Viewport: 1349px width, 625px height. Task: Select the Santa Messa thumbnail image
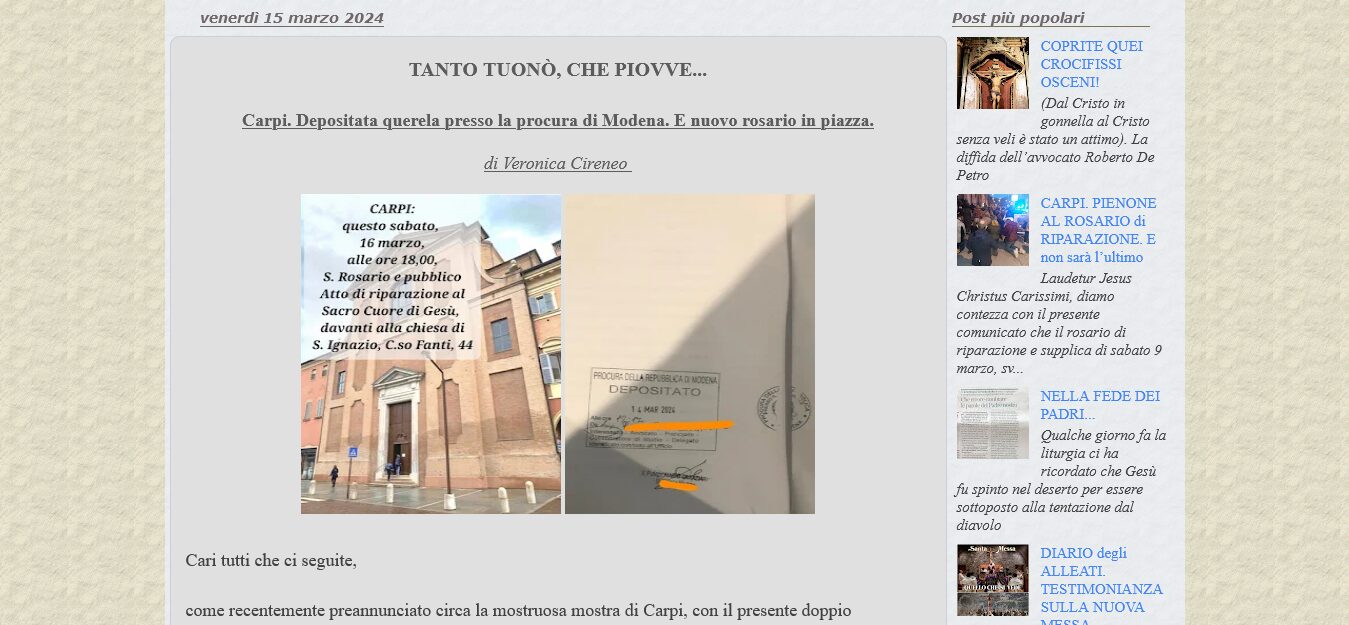992,580
